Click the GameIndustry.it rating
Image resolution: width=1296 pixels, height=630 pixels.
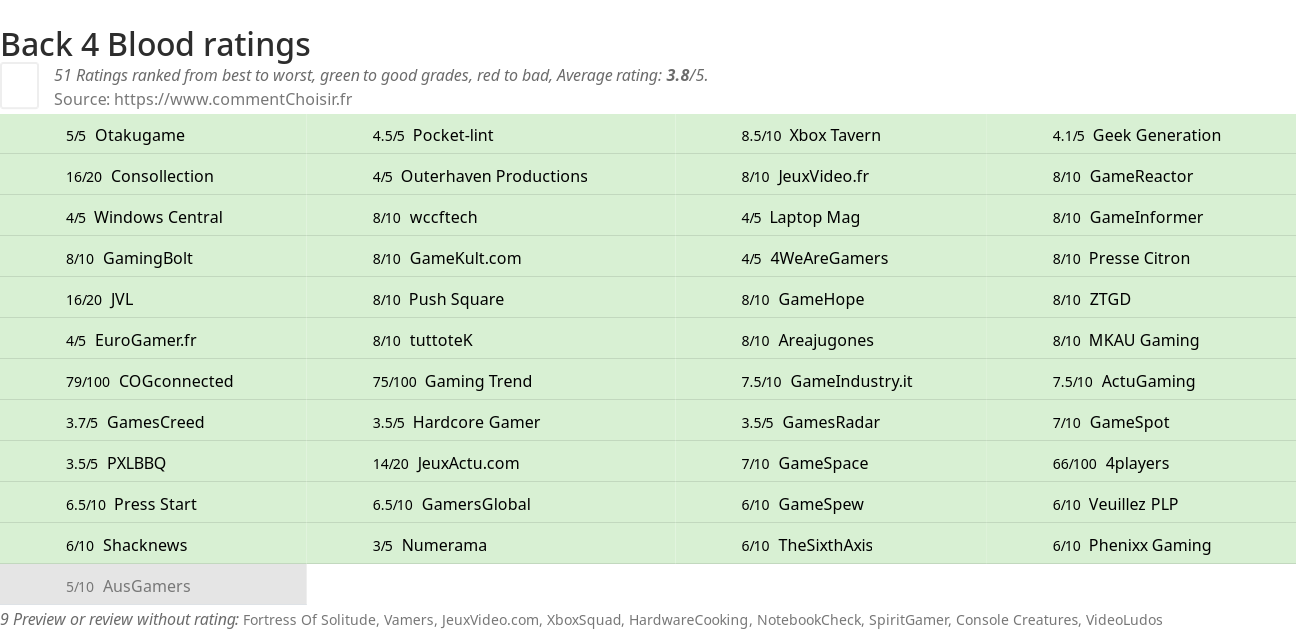[831, 381]
